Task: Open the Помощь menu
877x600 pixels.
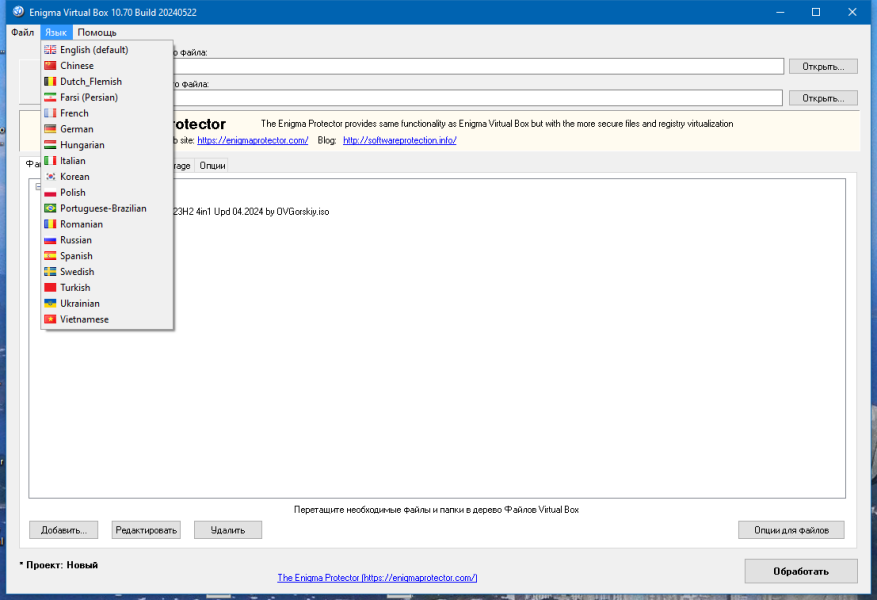Action: (97, 32)
